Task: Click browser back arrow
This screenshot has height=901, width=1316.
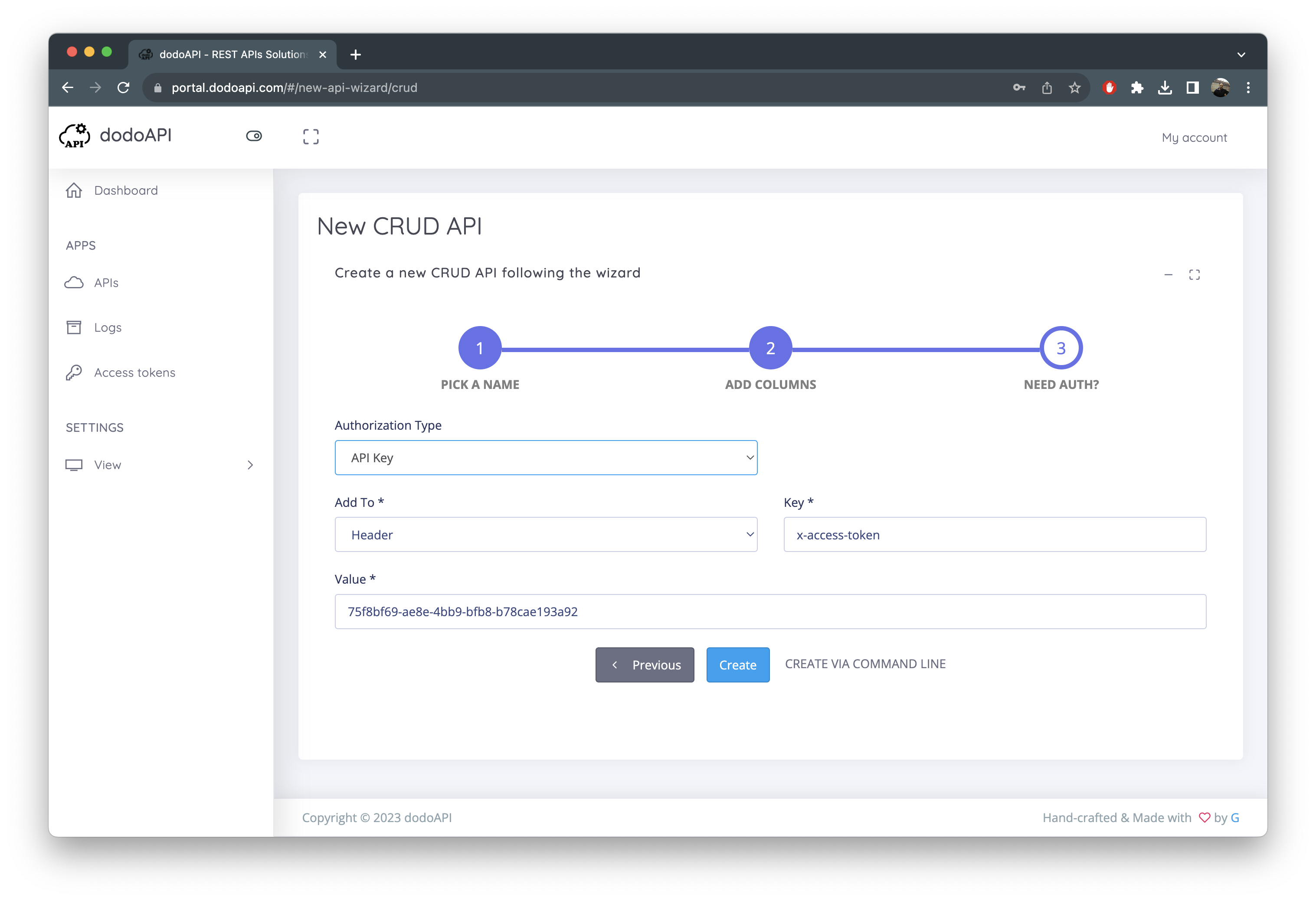Action: pos(68,88)
